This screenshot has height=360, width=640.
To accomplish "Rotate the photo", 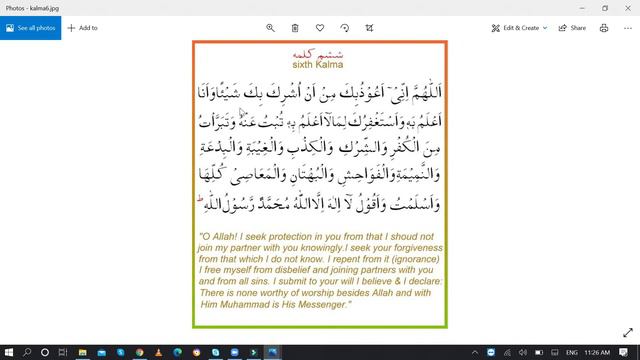I will 344,28.
